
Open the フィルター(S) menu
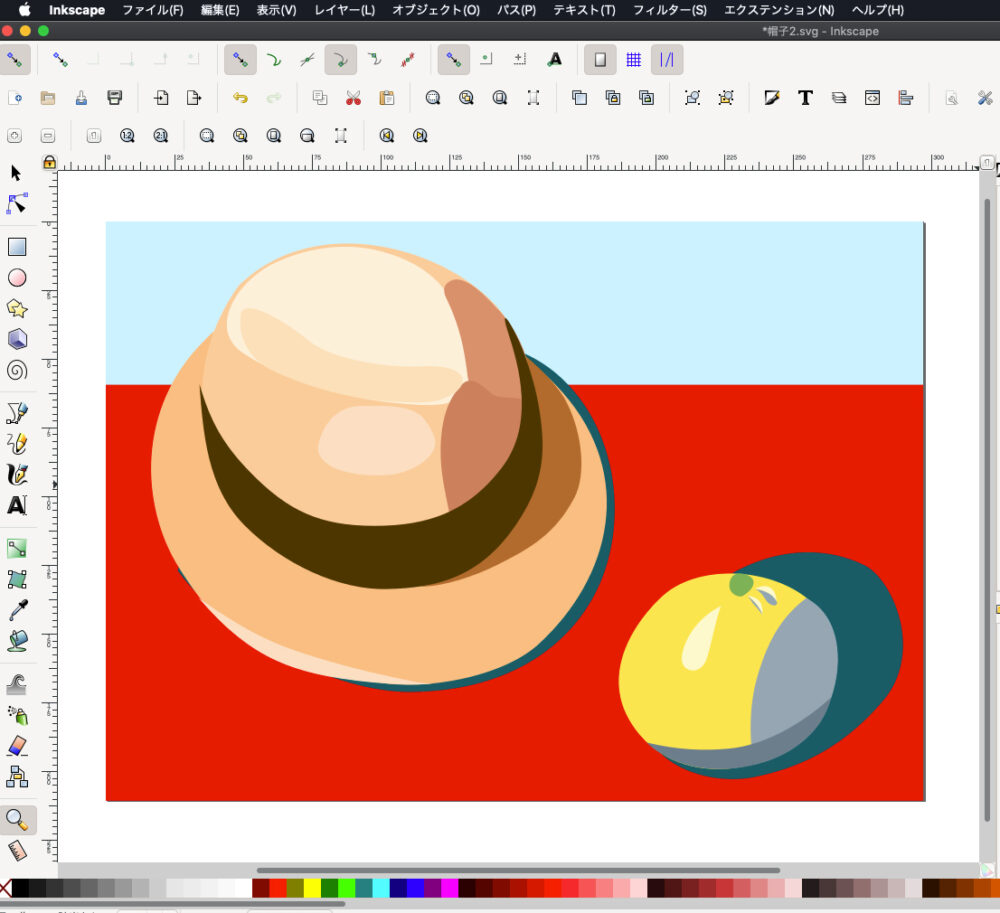pos(669,10)
